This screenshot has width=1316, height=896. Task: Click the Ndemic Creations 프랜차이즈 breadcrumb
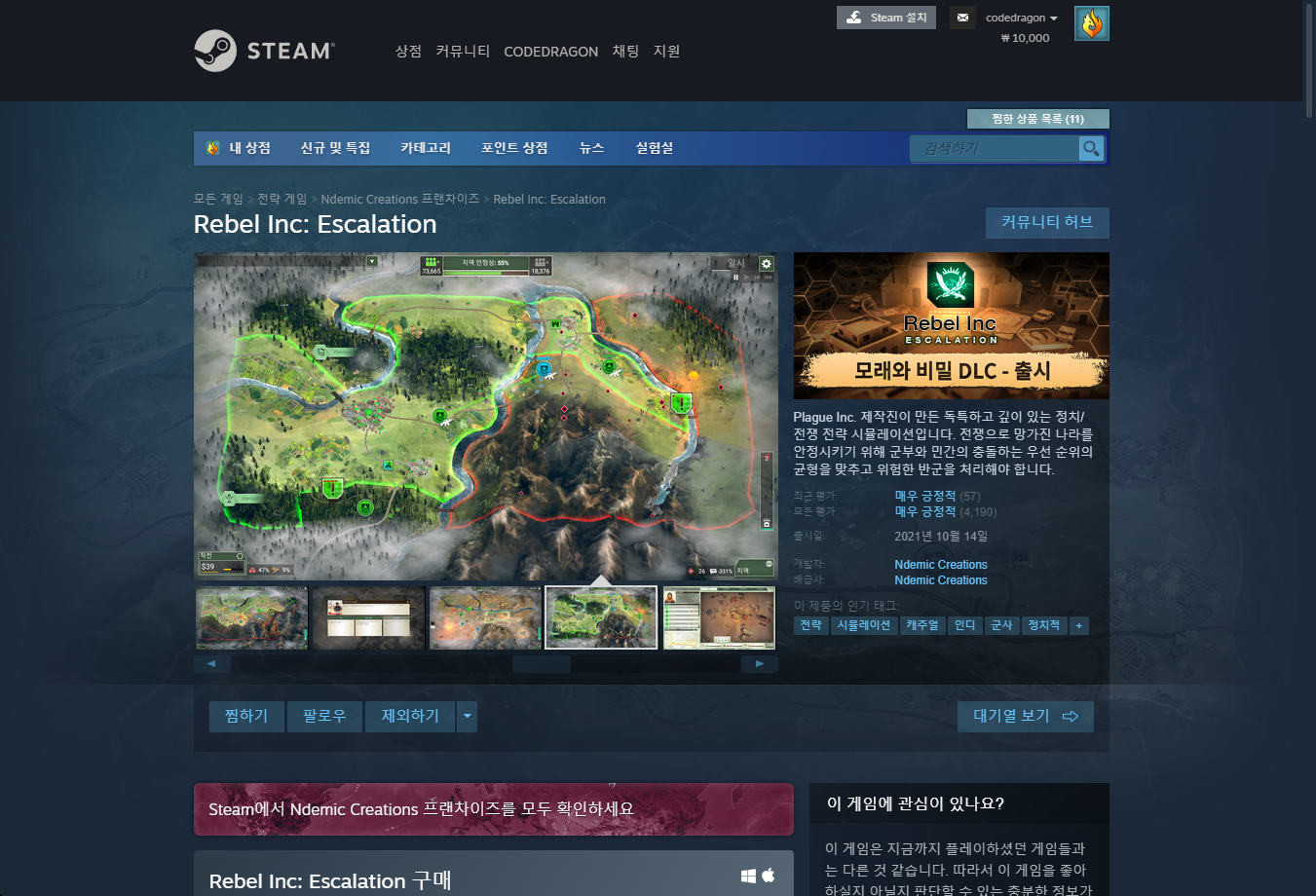click(x=400, y=199)
